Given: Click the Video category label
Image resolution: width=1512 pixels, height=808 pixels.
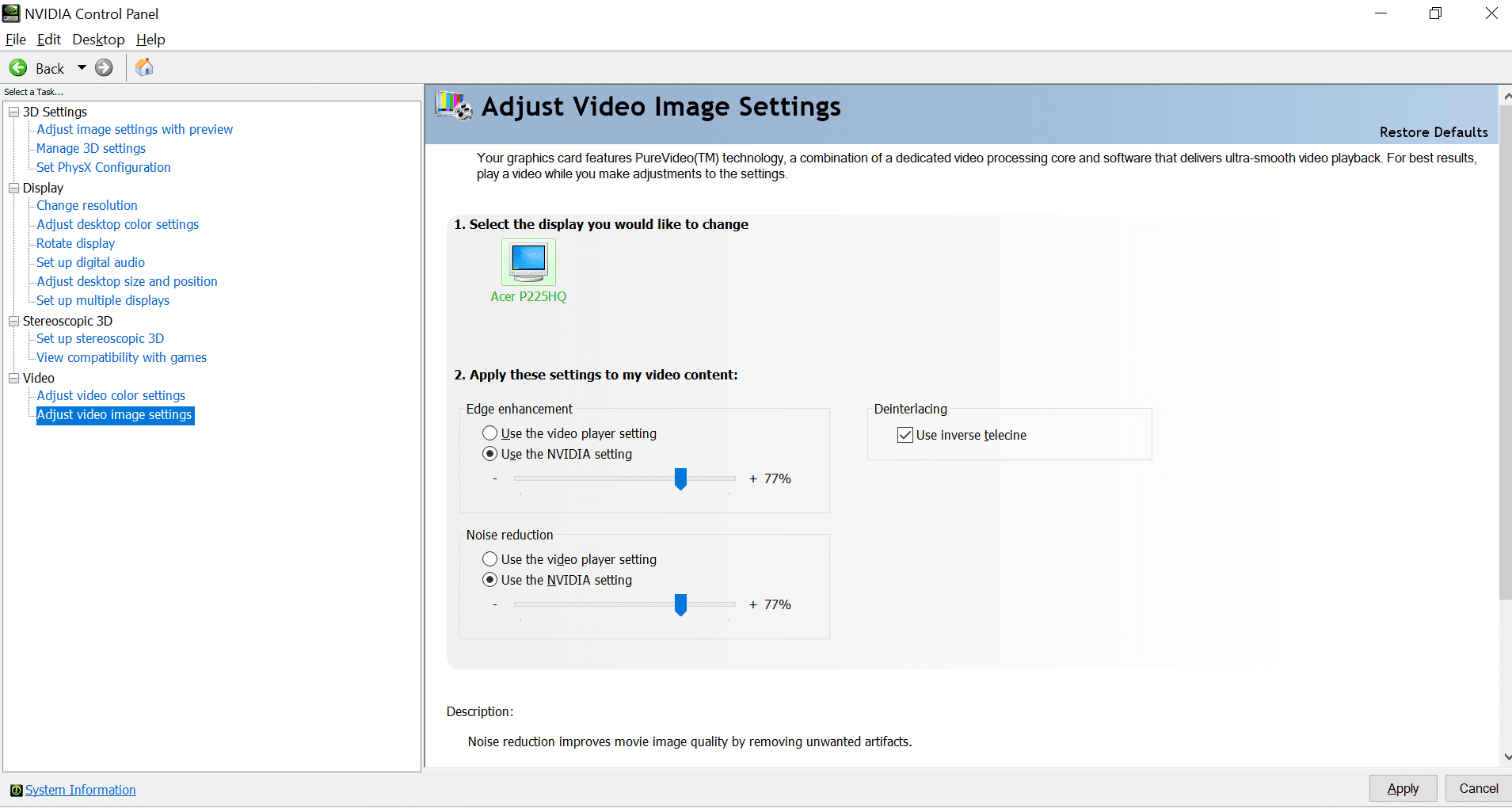Looking at the screenshot, I should pyautogui.click(x=38, y=378).
